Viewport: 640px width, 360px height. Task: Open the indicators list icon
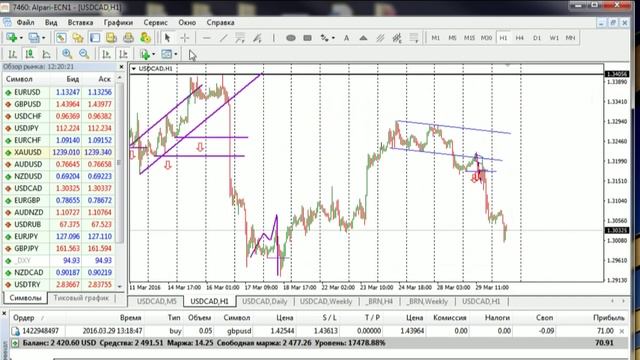[x=144, y=54]
